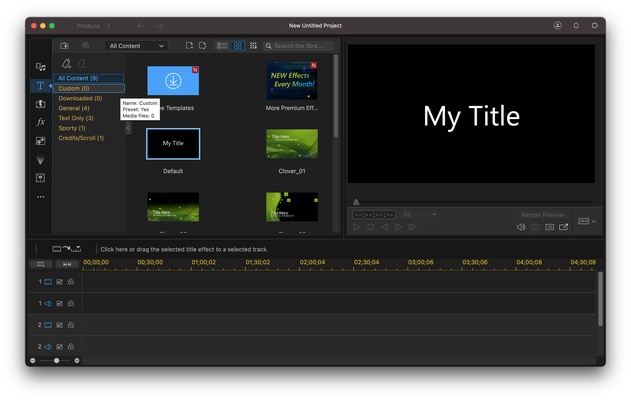
Task: Lock video track 2
Action: click(71, 325)
